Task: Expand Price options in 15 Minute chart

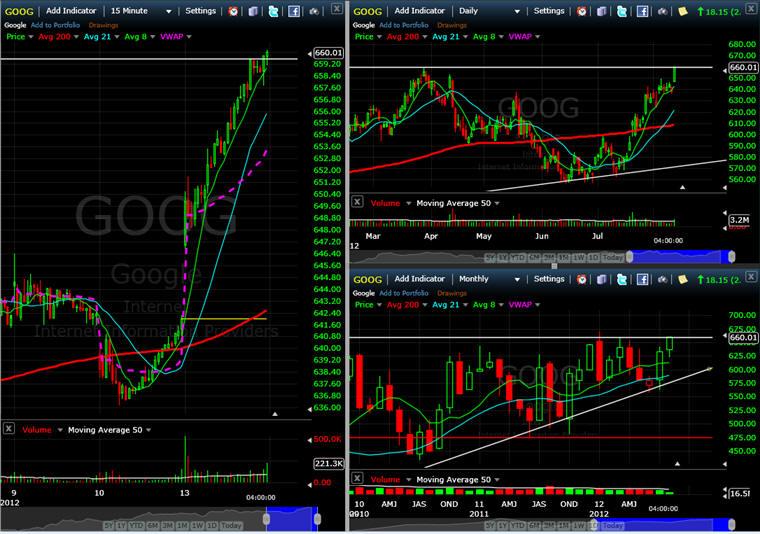Action: 31,37
